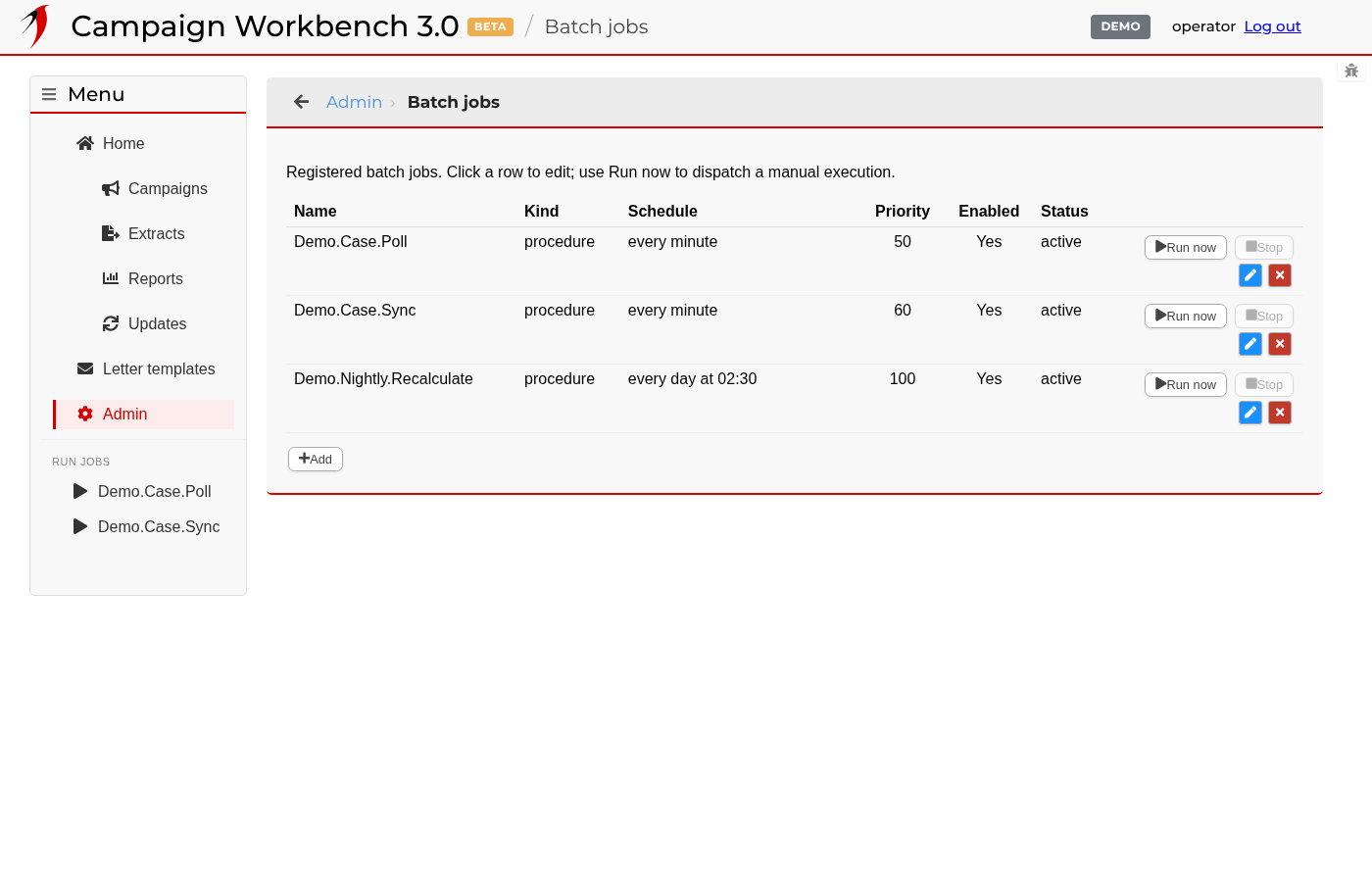The width and height of the screenshot is (1372, 882).
Task: Open Home in the sidebar menu
Action: [110, 143]
